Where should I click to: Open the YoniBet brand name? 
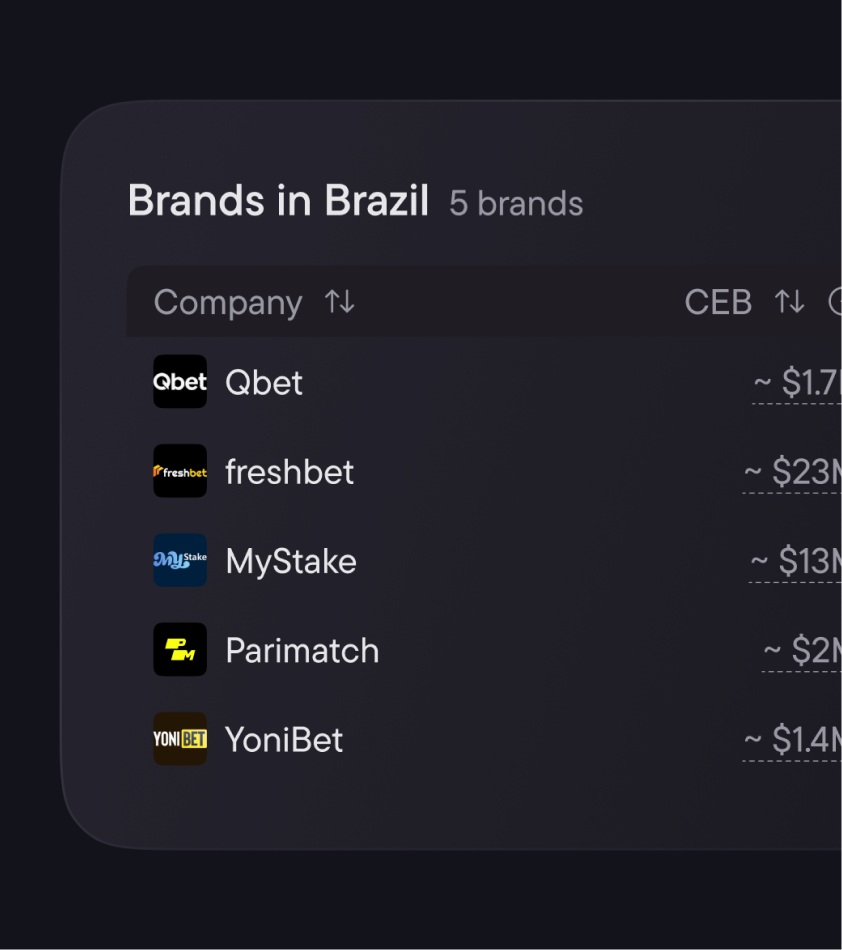(284, 740)
